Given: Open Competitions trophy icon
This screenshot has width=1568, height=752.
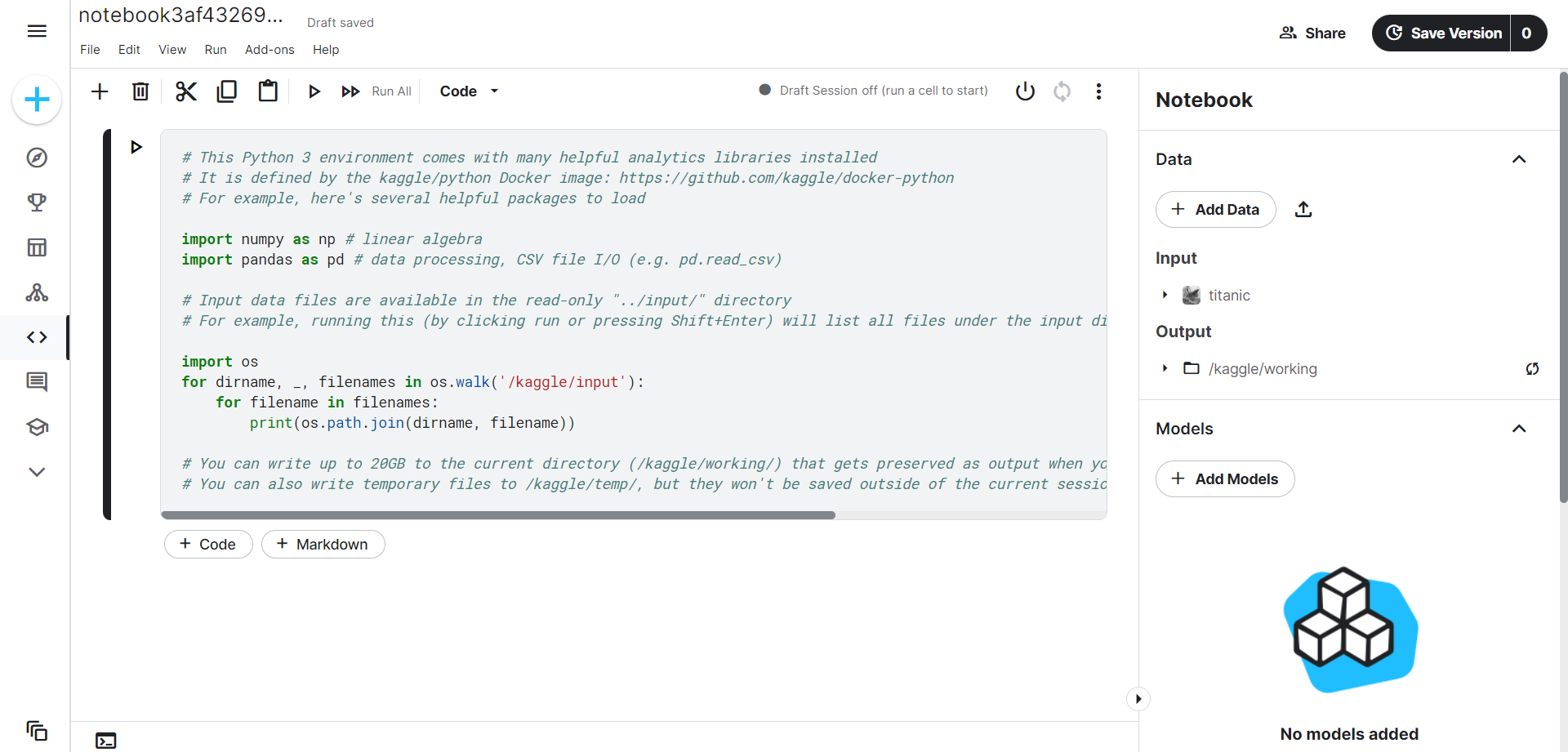Looking at the screenshot, I should click(x=37, y=202).
